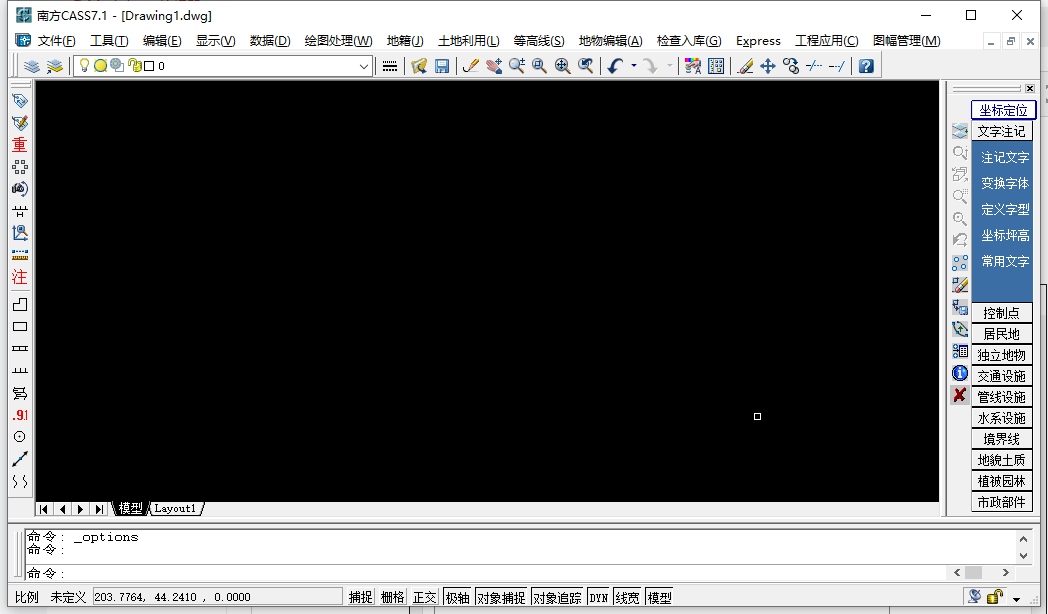The width and height of the screenshot is (1048, 614).
Task: Switch to the Layout1 tab
Action: pos(176,508)
